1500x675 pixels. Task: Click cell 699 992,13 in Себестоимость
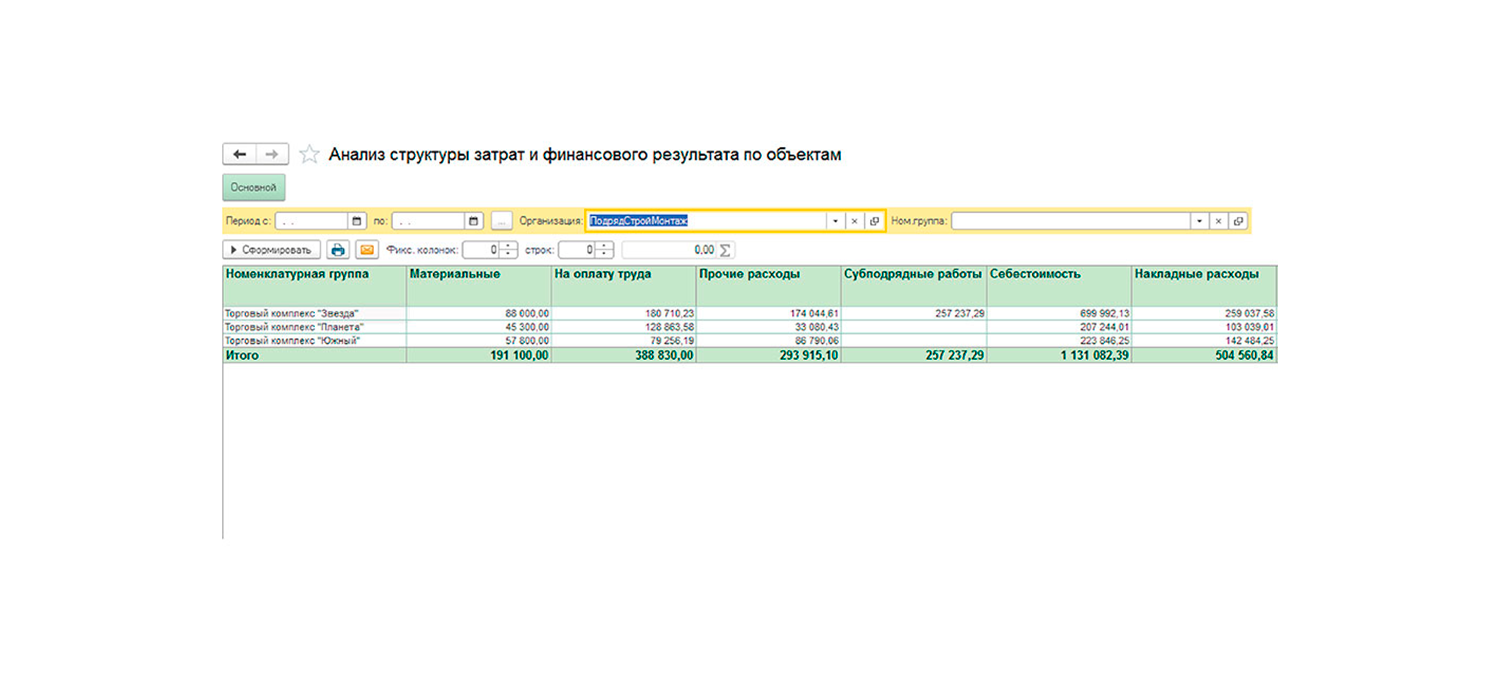point(1059,313)
